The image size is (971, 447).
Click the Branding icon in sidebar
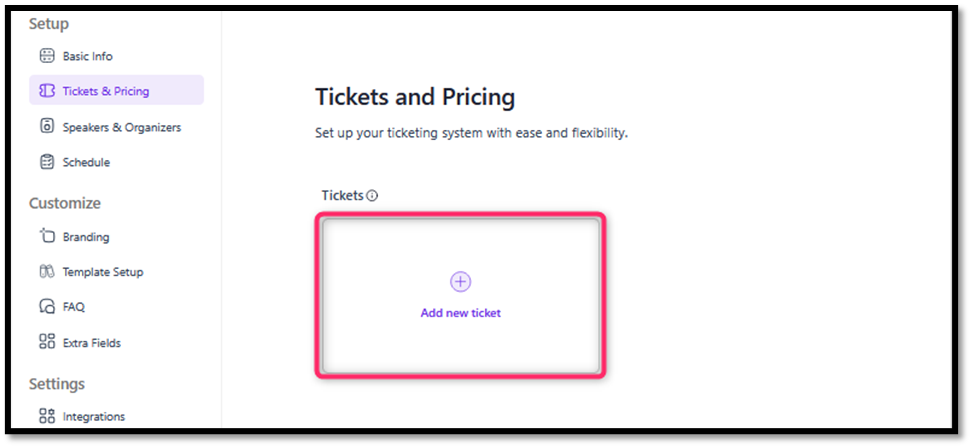[x=46, y=237]
